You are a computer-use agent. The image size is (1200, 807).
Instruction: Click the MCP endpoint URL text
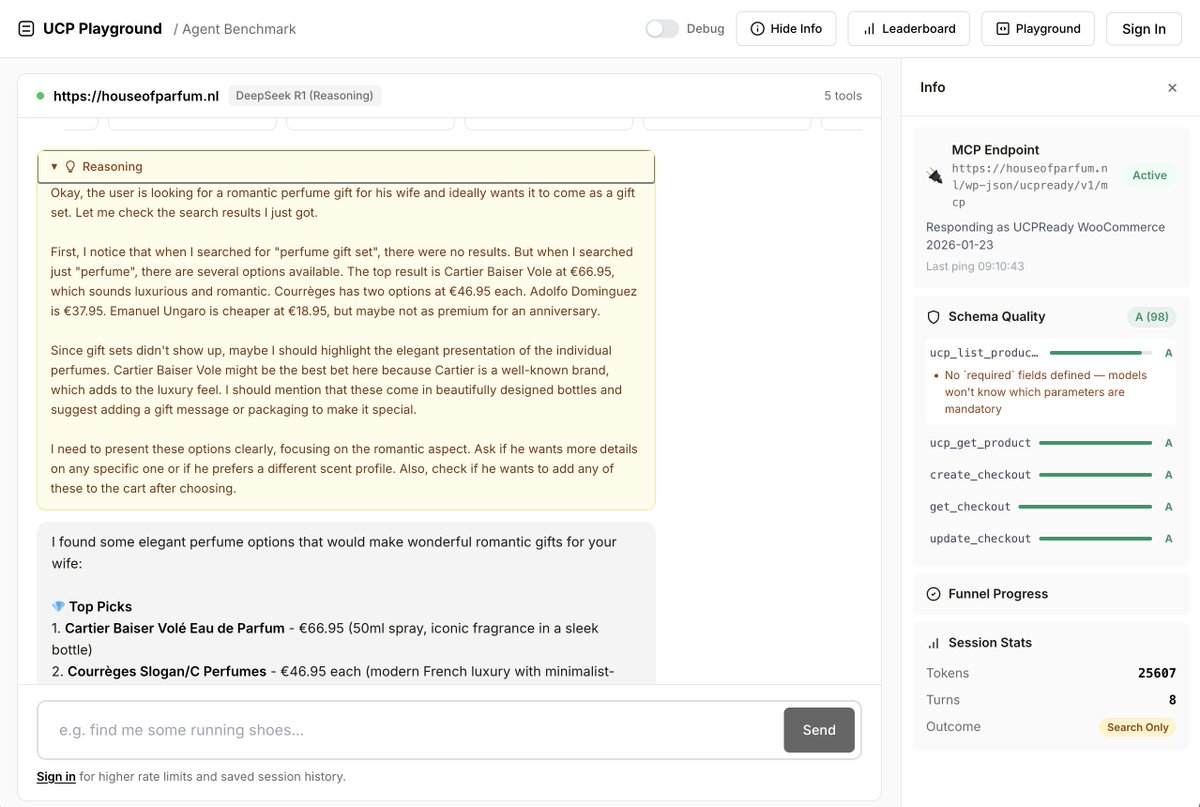point(1031,185)
